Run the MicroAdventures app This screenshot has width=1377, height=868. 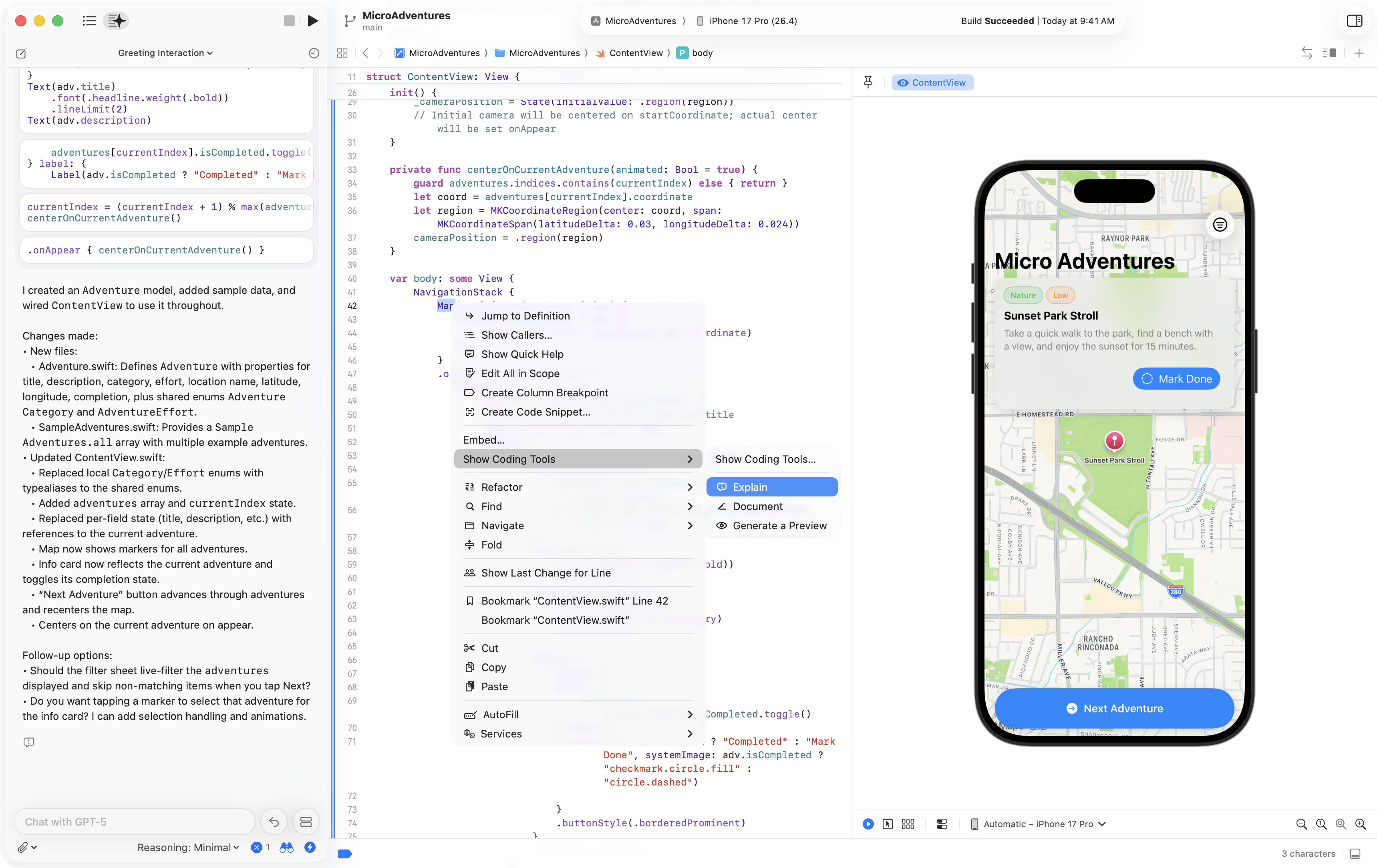[313, 21]
